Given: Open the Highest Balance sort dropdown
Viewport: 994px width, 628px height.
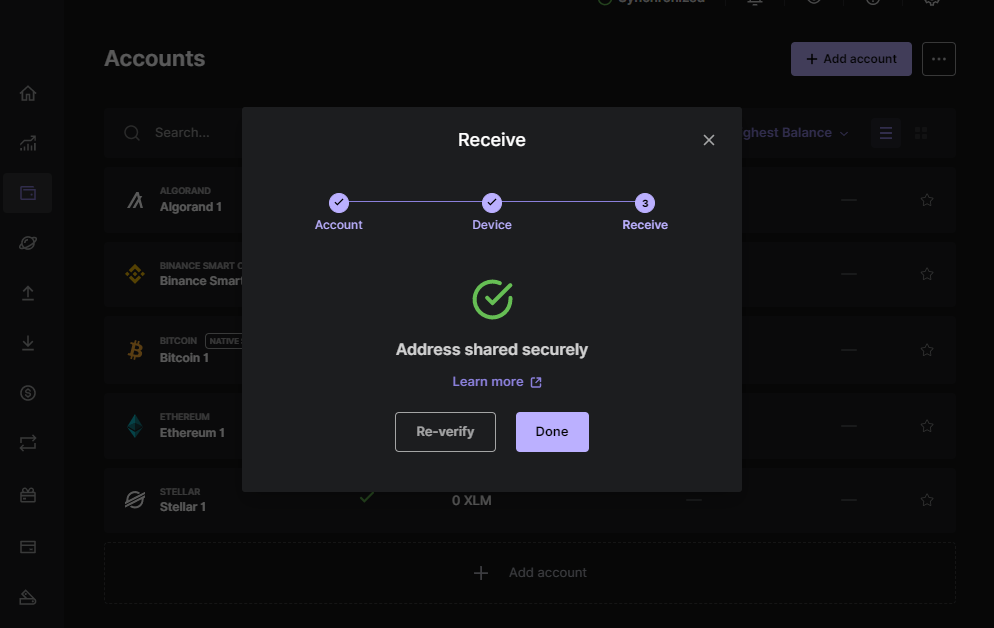Looking at the screenshot, I should (x=795, y=133).
